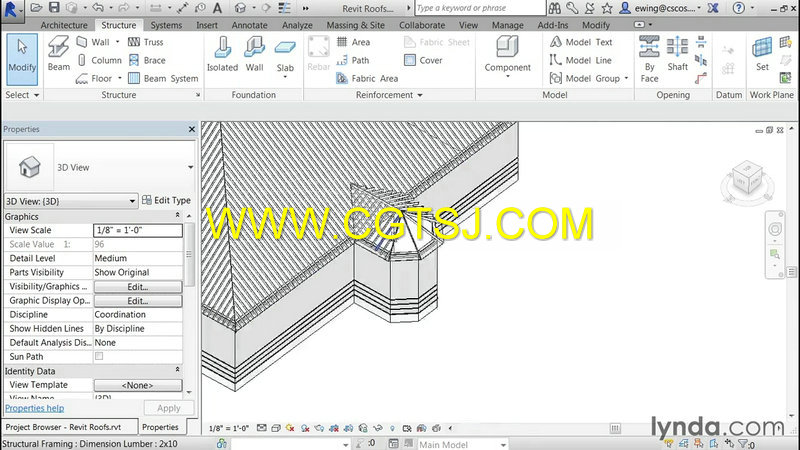
Task: Click the ViewCube in the 3D view
Action: [747, 178]
